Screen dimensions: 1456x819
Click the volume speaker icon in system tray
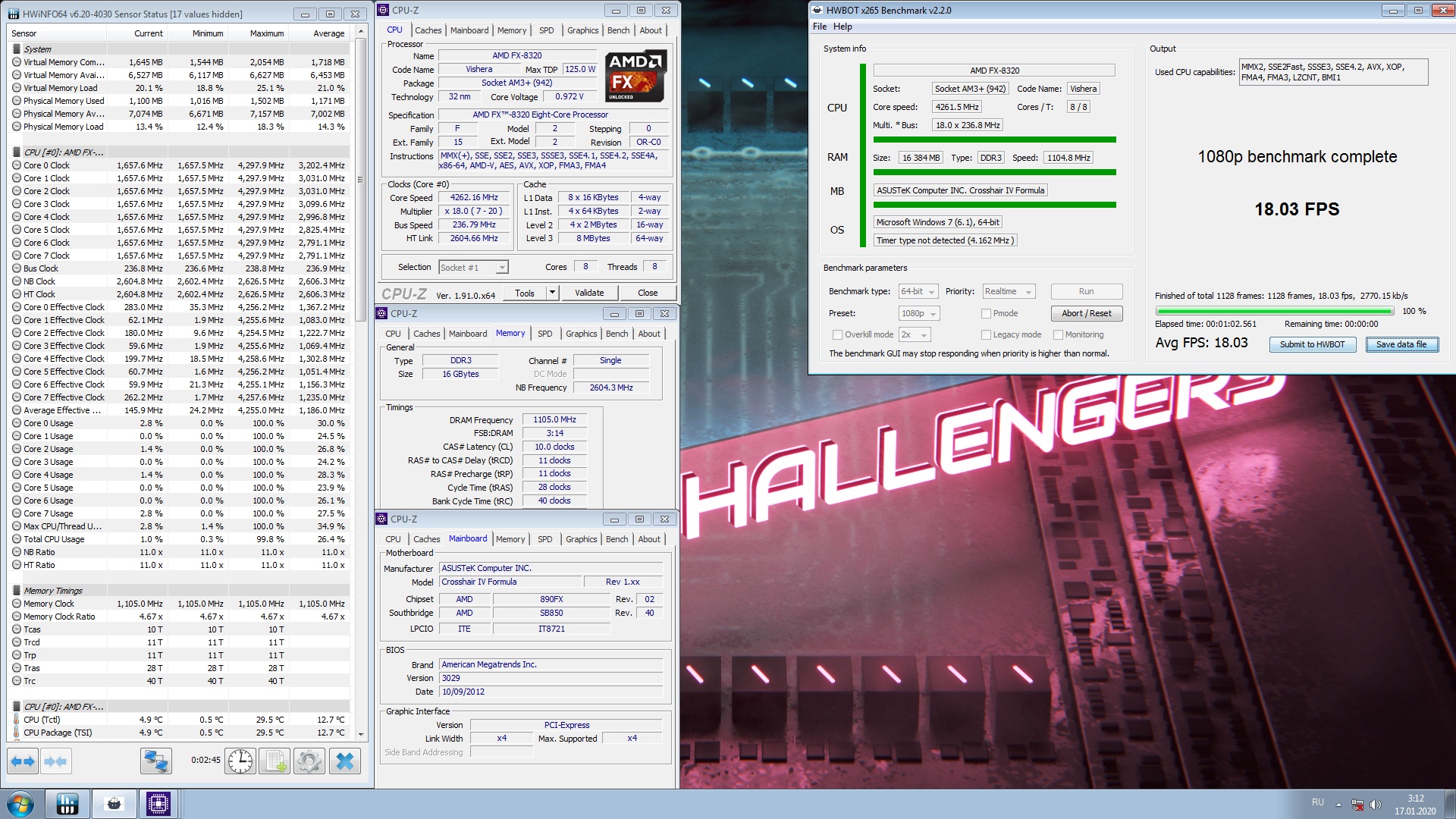pos(1376,804)
